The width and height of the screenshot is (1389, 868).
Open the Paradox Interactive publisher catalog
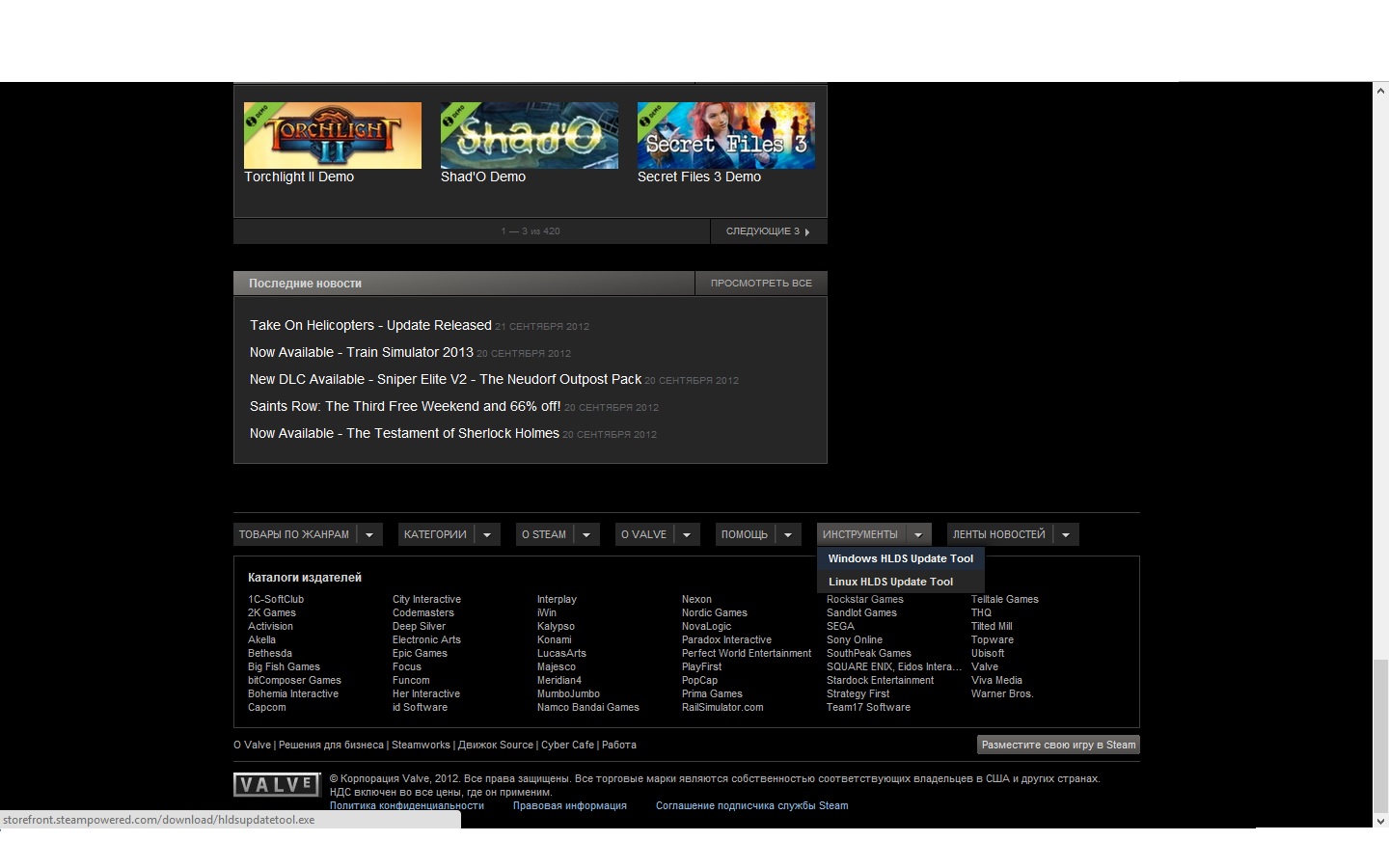click(726, 639)
